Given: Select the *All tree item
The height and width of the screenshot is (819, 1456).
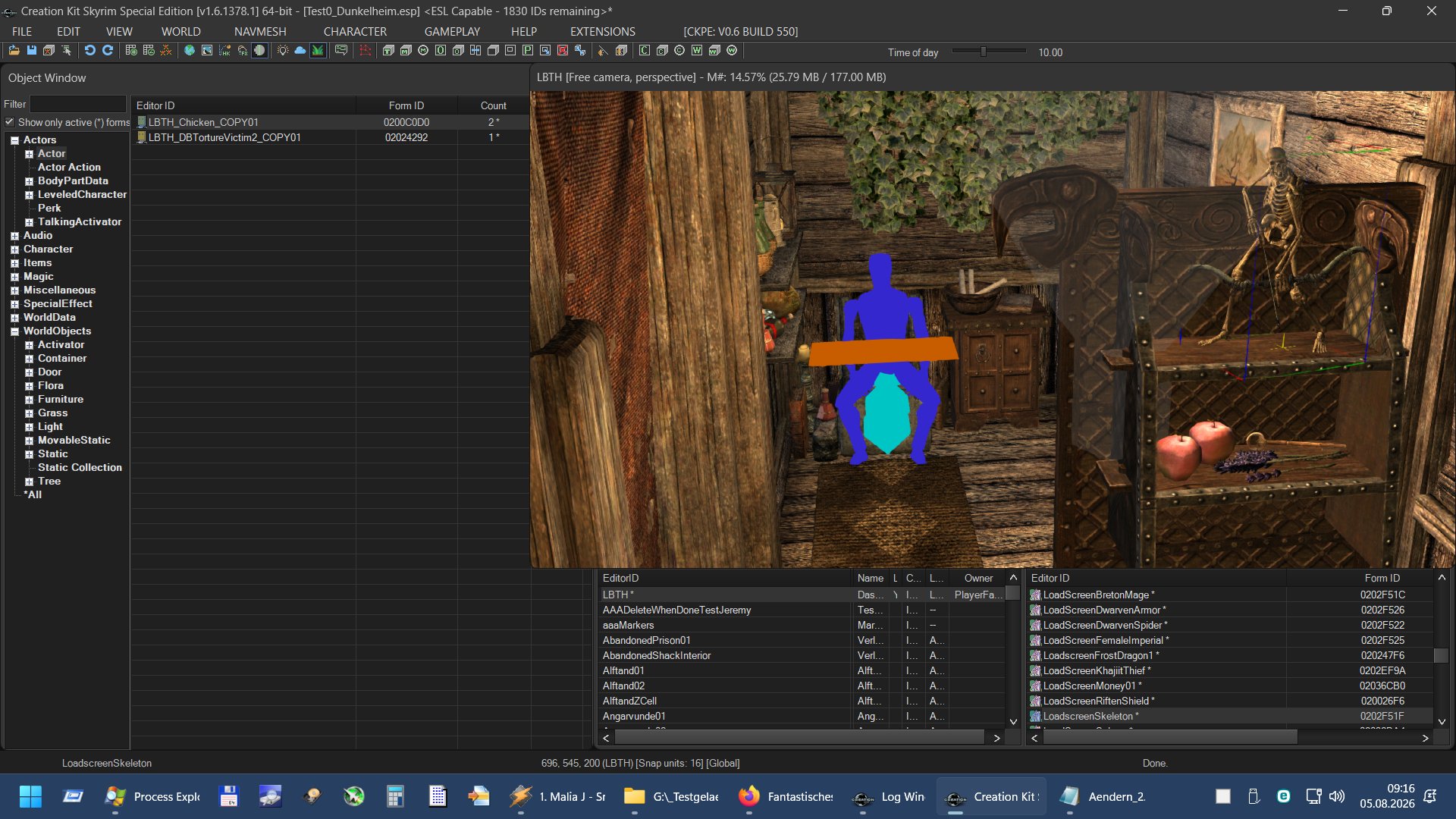Looking at the screenshot, I should pos(33,495).
